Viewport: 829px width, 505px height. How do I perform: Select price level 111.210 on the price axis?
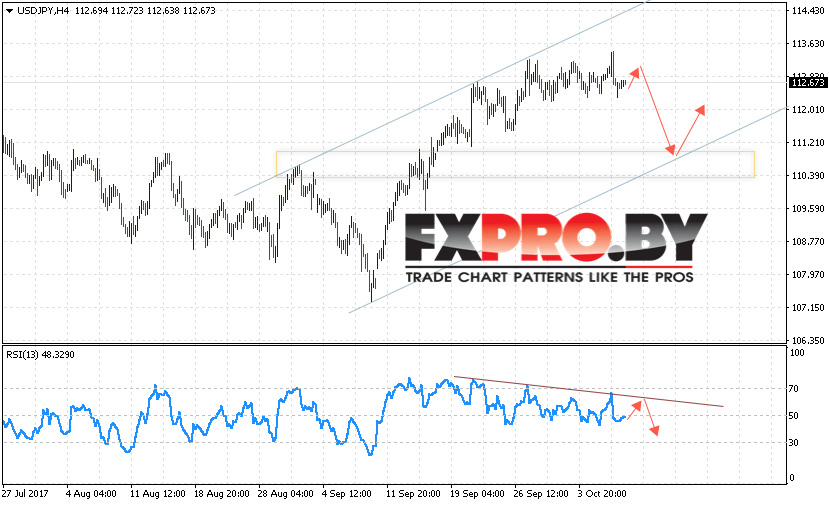point(808,143)
